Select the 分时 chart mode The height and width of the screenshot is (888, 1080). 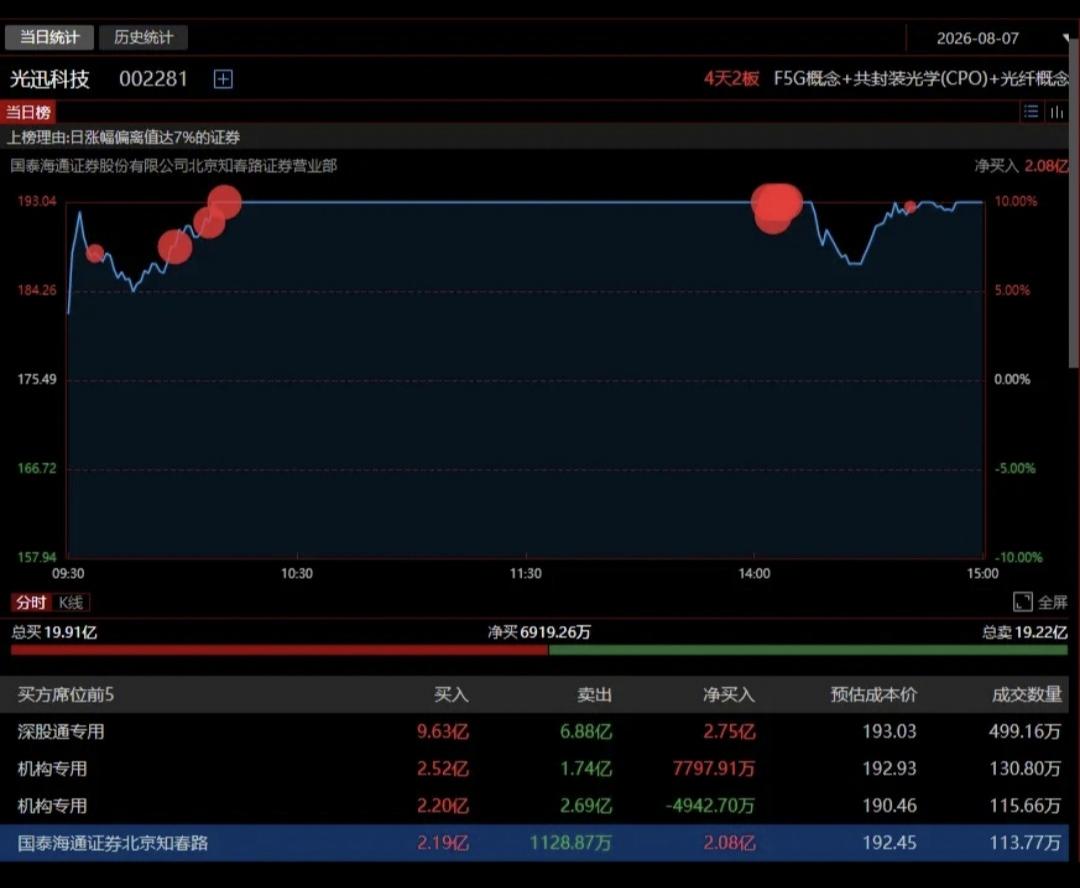click(x=31, y=603)
